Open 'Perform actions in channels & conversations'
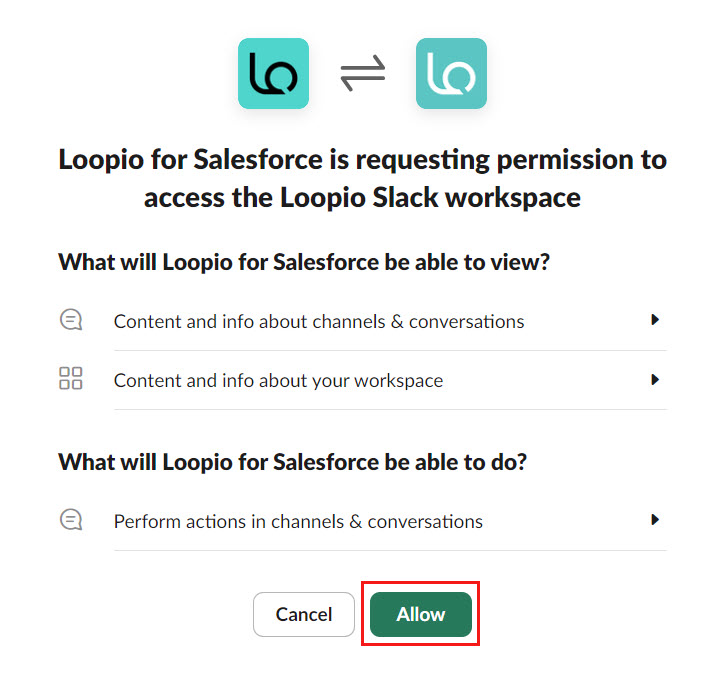This screenshot has width=723, height=673. point(298,521)
